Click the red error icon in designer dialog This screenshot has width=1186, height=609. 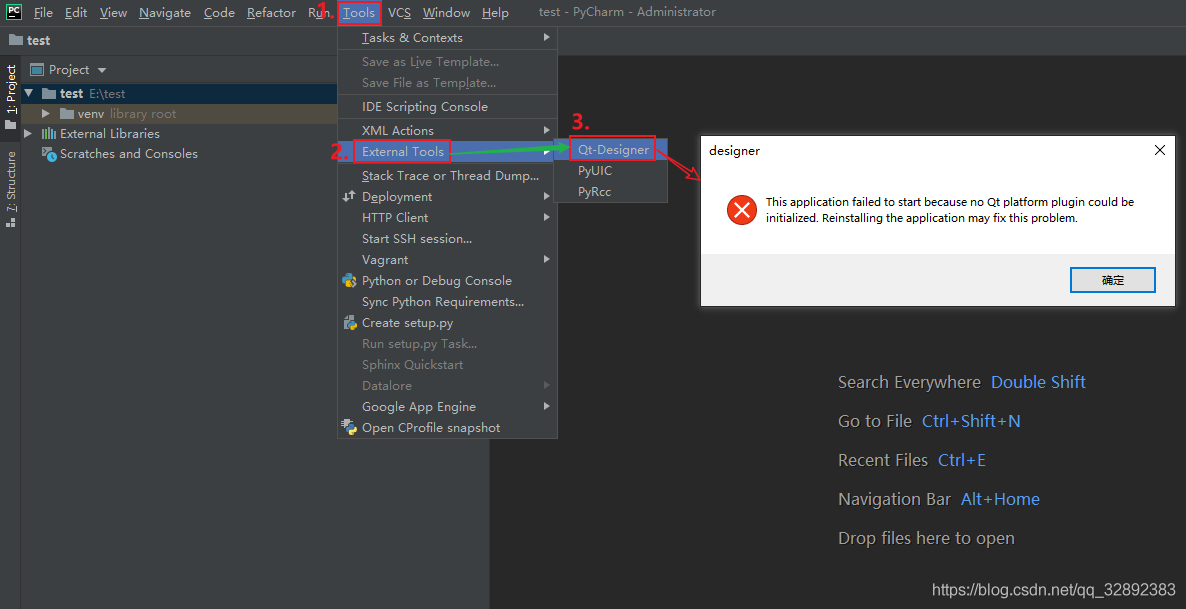pyautogui.click(x=741, y=210)
